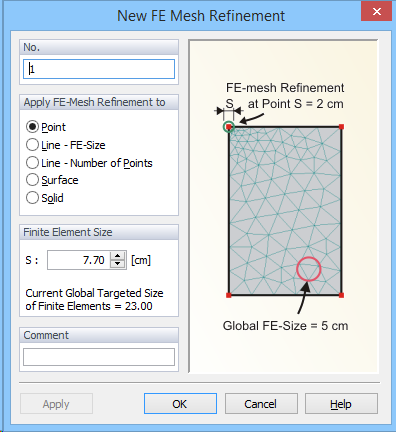The image size is (396, 432).
Task: Click the New FE Mesh Refinement title bar
Action: click(x=201, y=16)
